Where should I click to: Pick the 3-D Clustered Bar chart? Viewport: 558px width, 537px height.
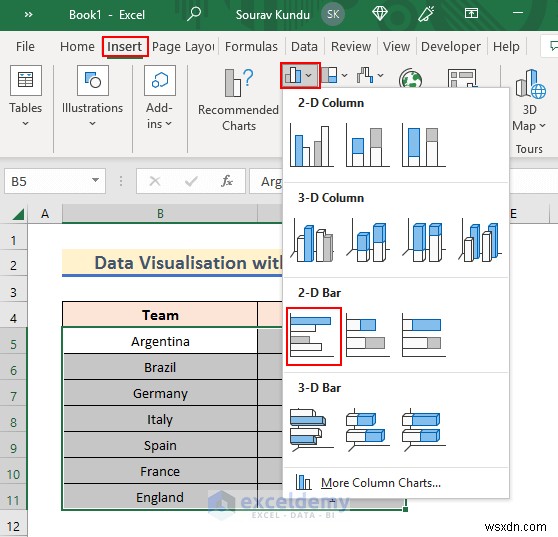tap(312, 430)
